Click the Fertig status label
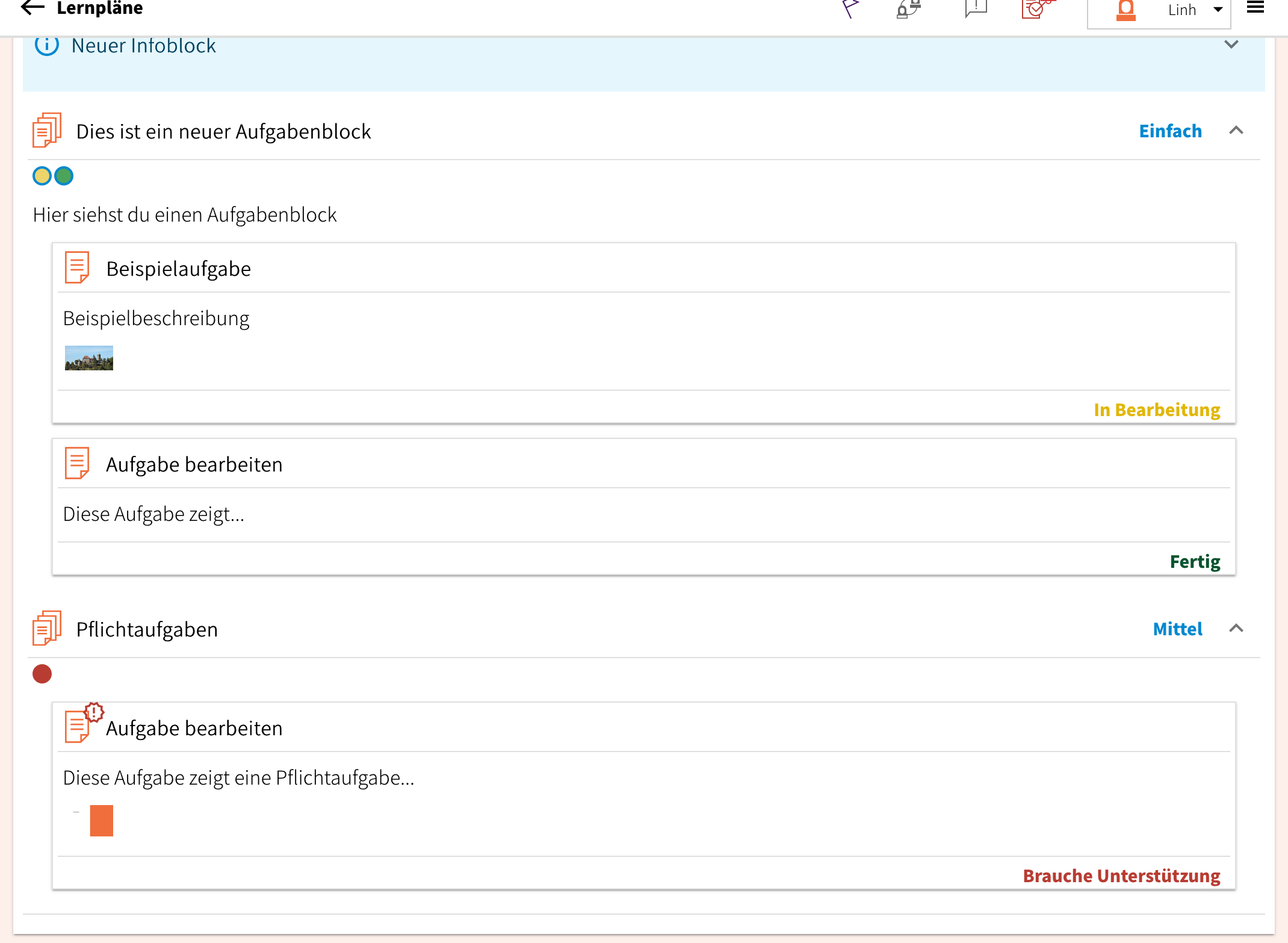The width and height of the screenshot is (1288, 943). tap(1195, 561)
